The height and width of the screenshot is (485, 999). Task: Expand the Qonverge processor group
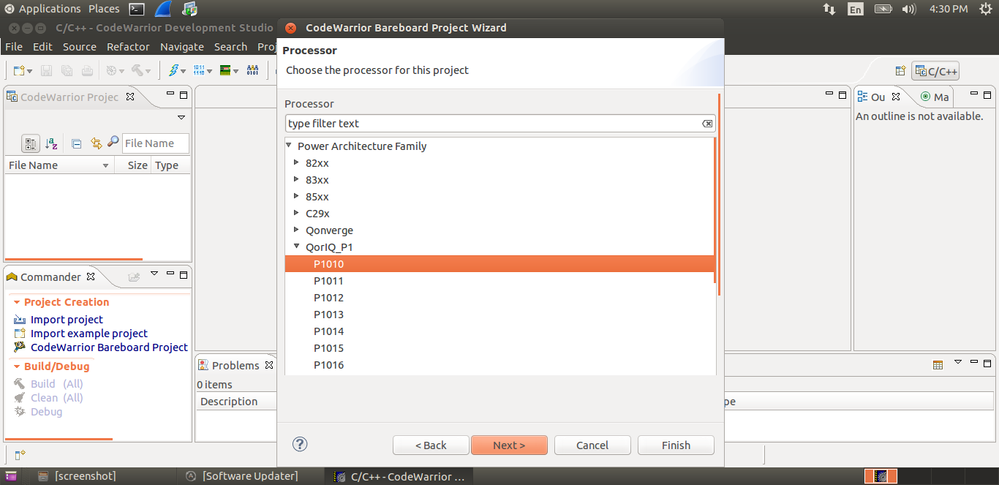[296, 229]
